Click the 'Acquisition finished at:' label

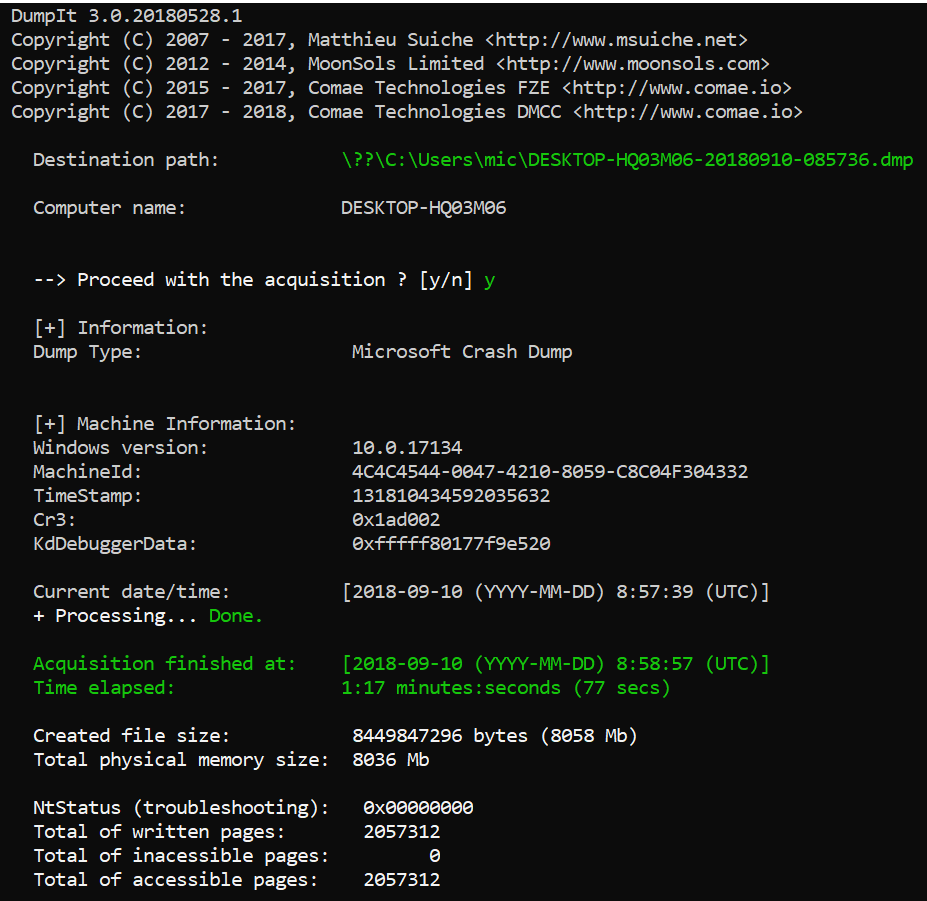coord(164,664)
